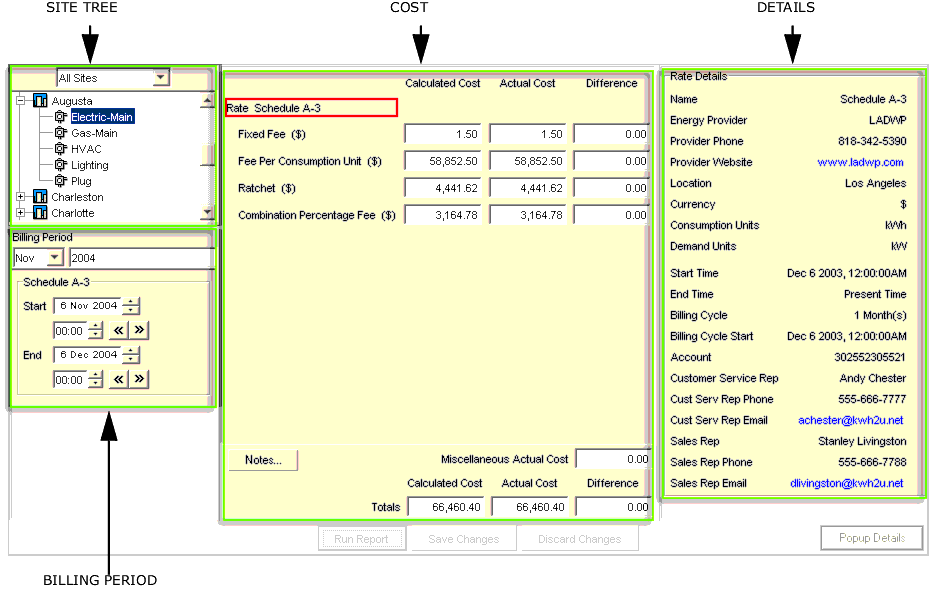Click the Miscellaneous Actual Cost field
The height and width of the screenshot is (603, 932).
point(612,459)
